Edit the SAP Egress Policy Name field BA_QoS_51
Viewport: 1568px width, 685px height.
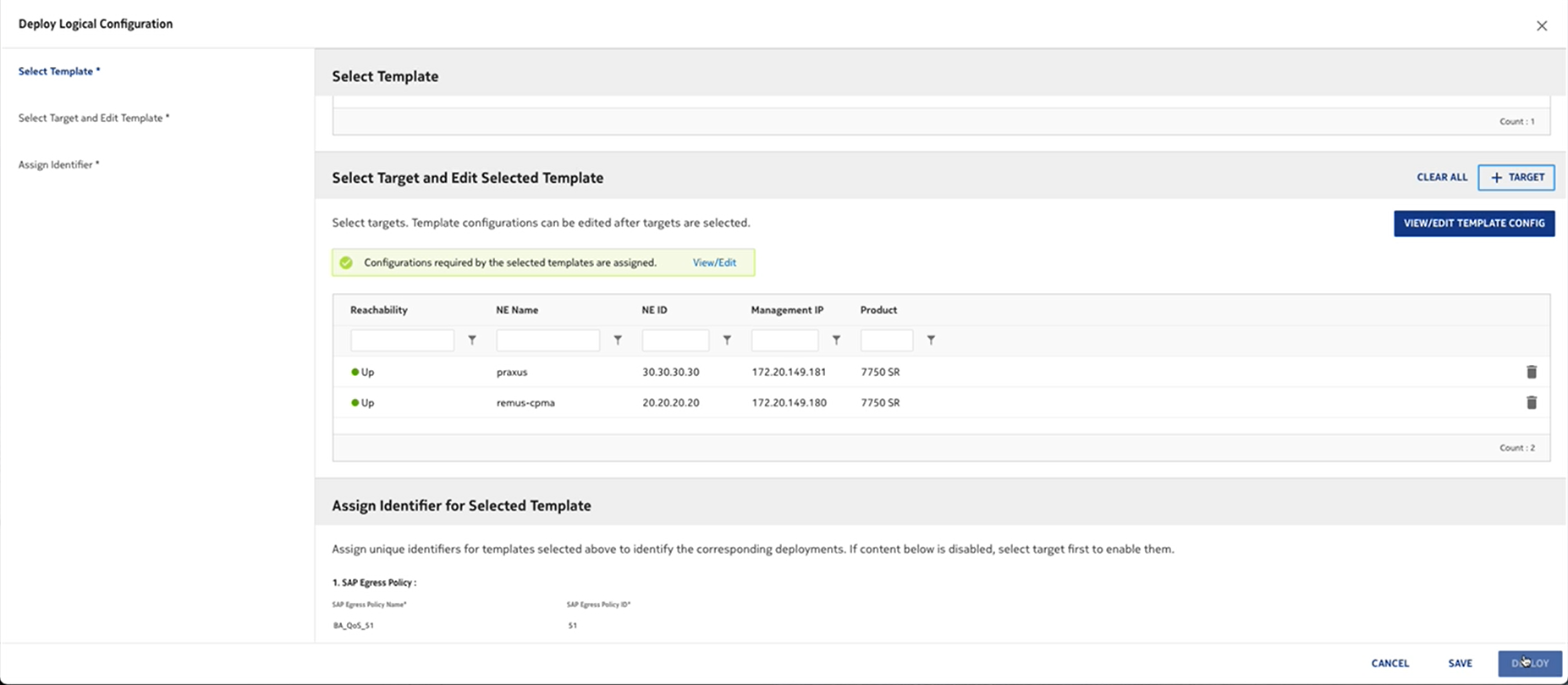click(354, 626)
